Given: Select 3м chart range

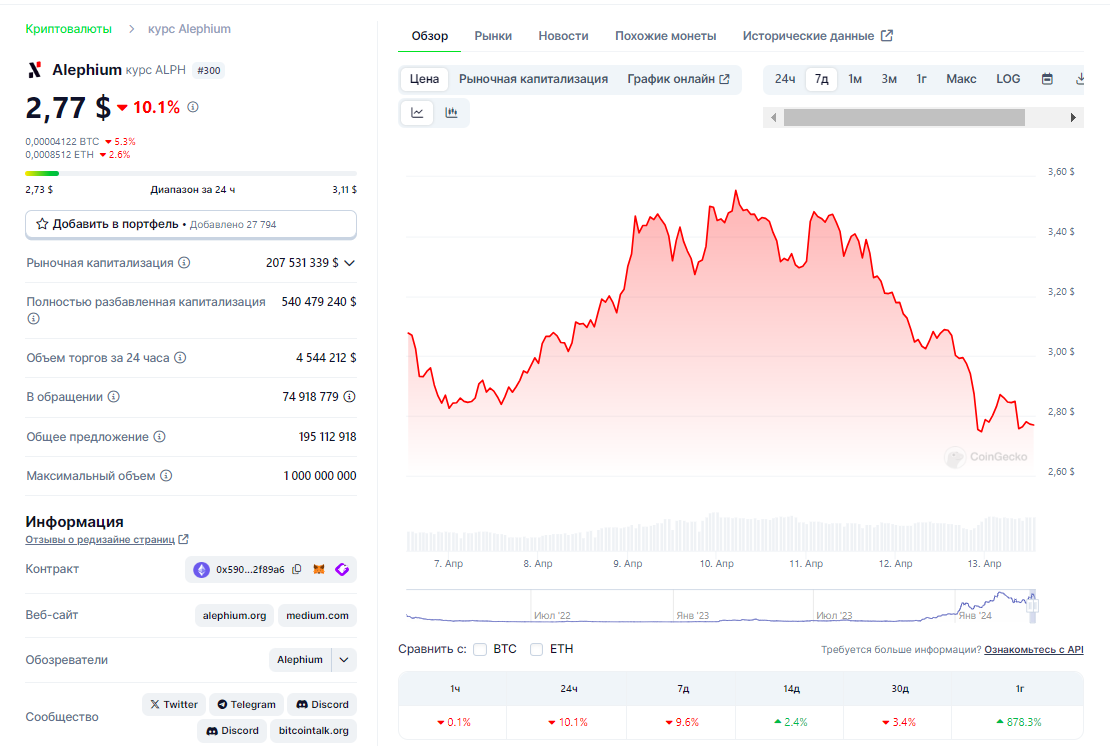Looking at the screenshot, I should tap(889, 79).
